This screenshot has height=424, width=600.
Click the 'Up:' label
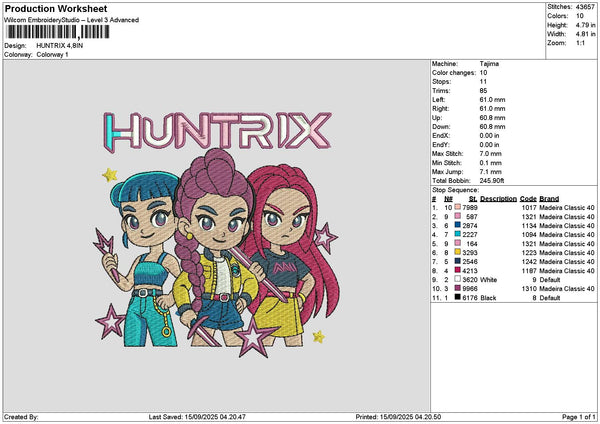pos(437,118)
